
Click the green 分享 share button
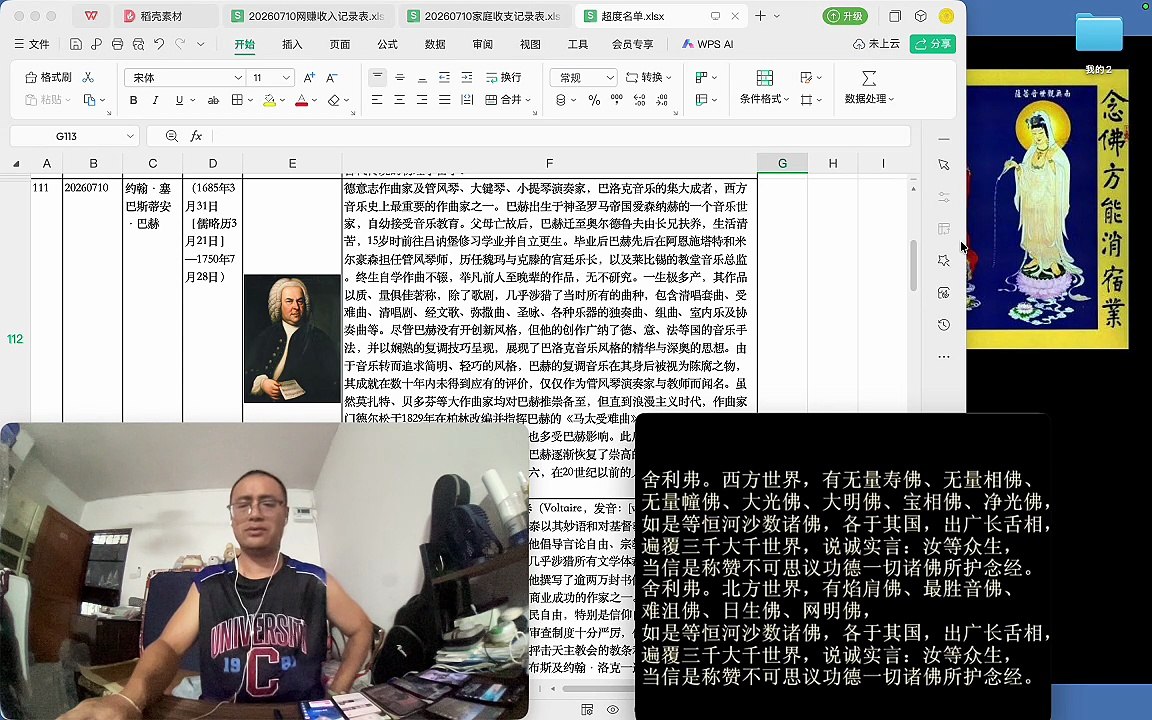932,44
